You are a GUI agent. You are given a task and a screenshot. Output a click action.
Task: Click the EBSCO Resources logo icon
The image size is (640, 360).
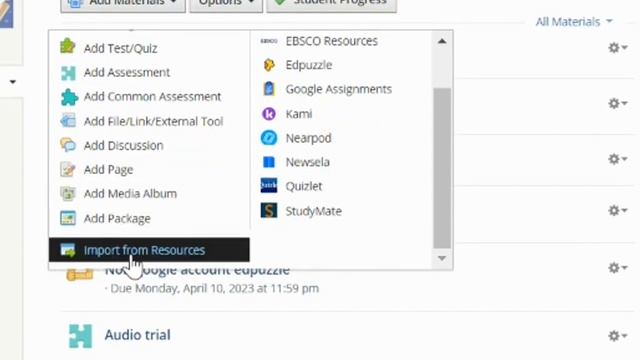point(269,41)
